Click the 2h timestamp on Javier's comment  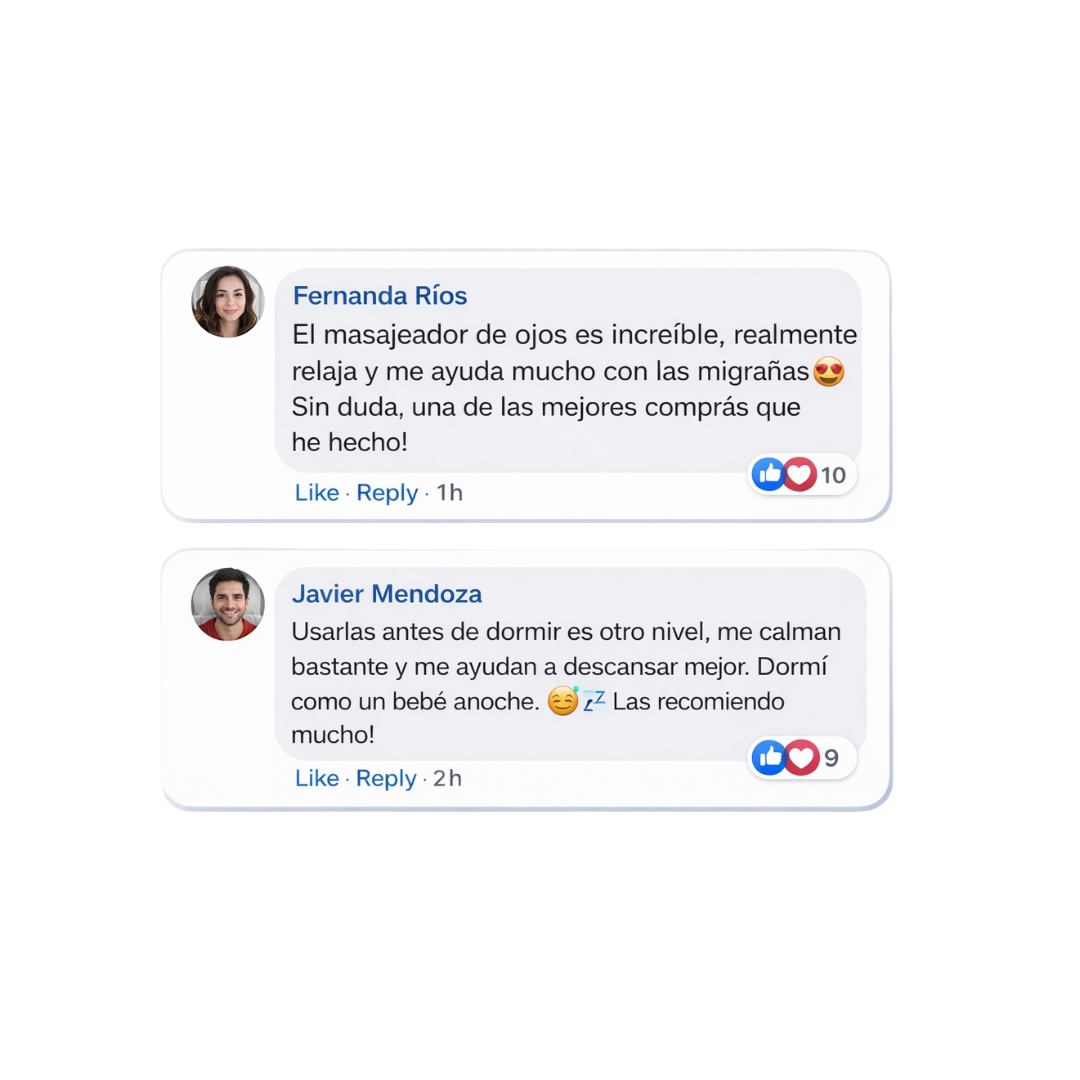(447, 778)
